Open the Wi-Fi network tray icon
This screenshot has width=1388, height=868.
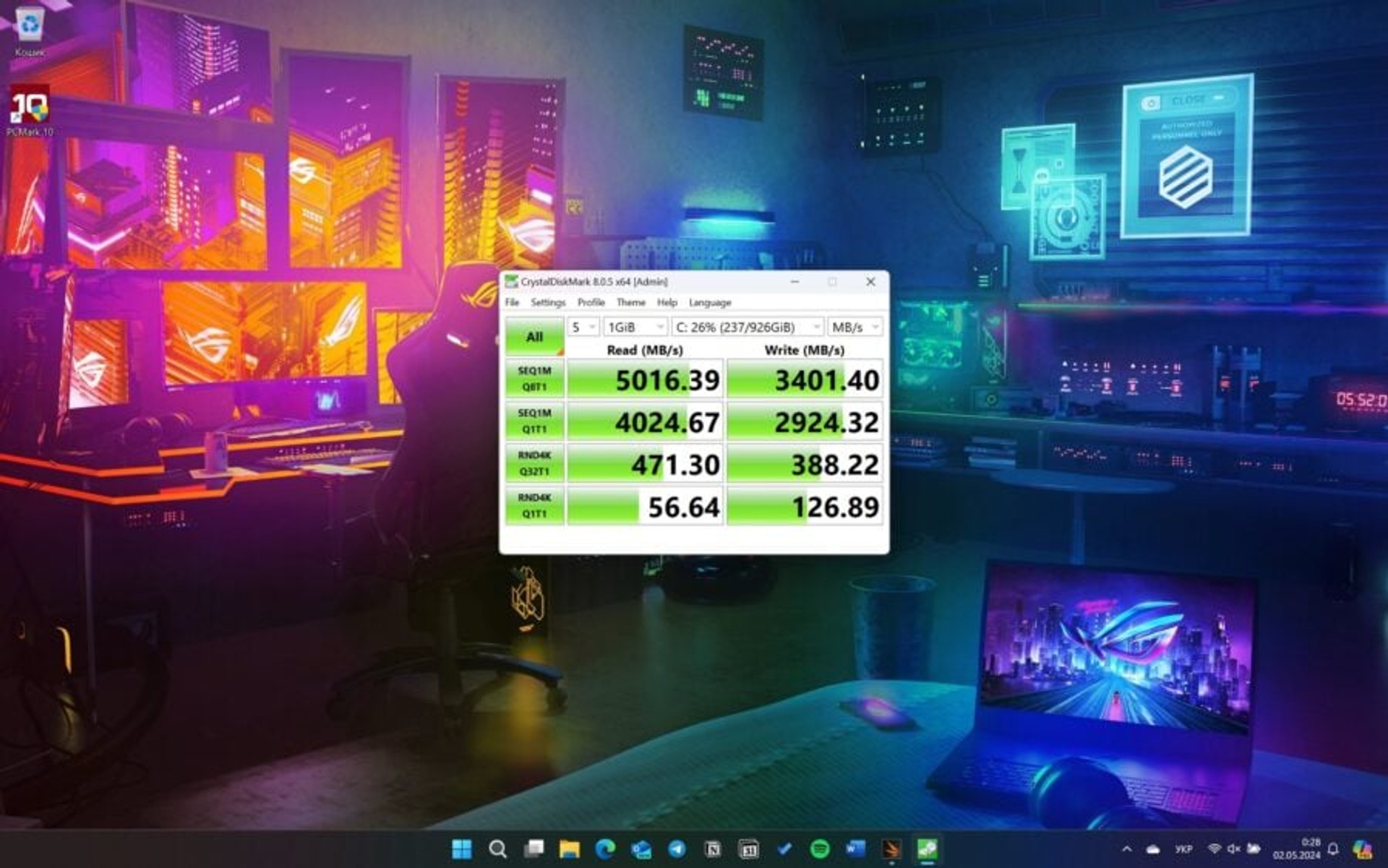pyautogui.click(x=1214, y=849)
